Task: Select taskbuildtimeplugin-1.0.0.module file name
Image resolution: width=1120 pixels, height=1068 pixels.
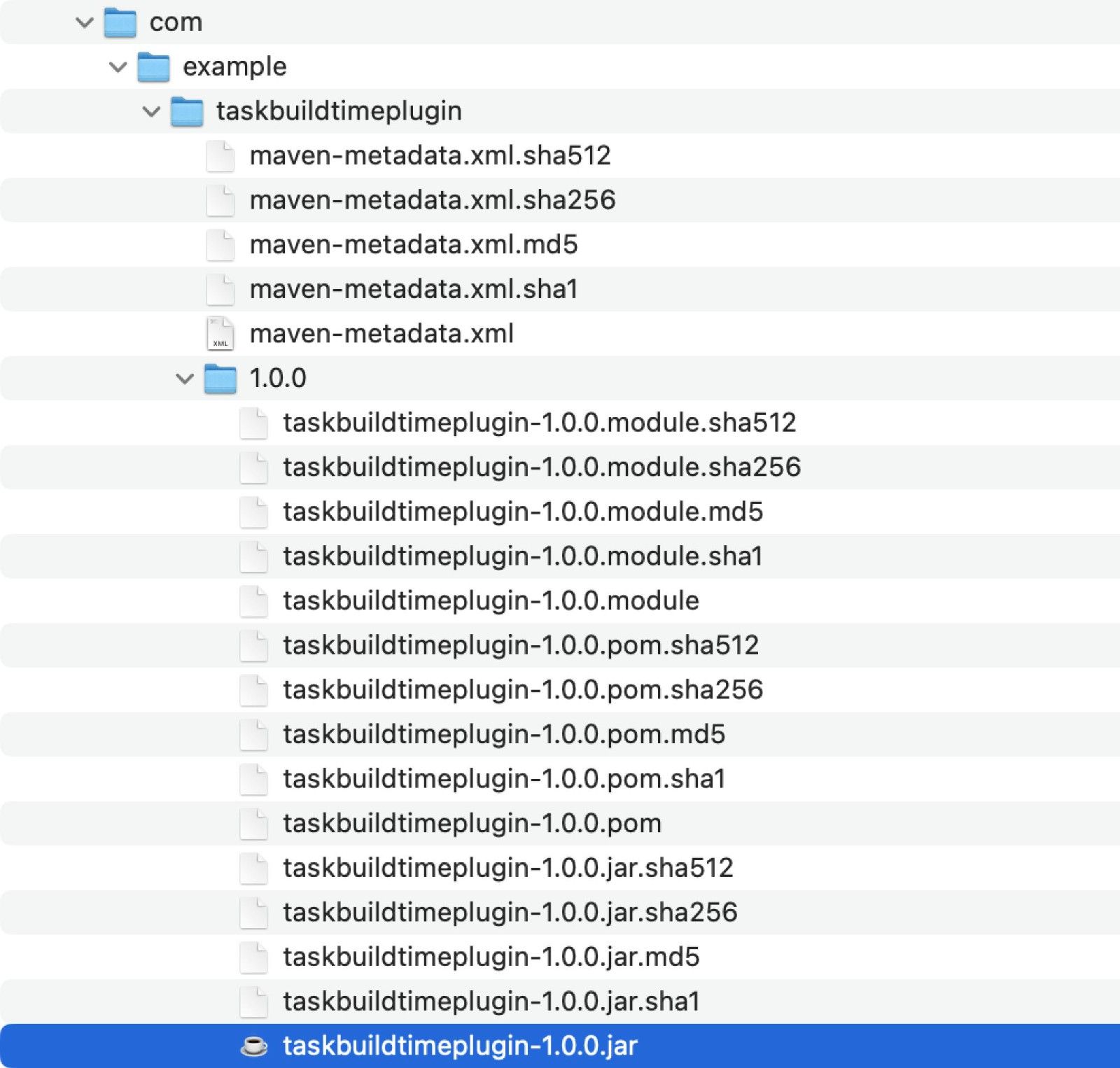Action: tap(491, 601)
